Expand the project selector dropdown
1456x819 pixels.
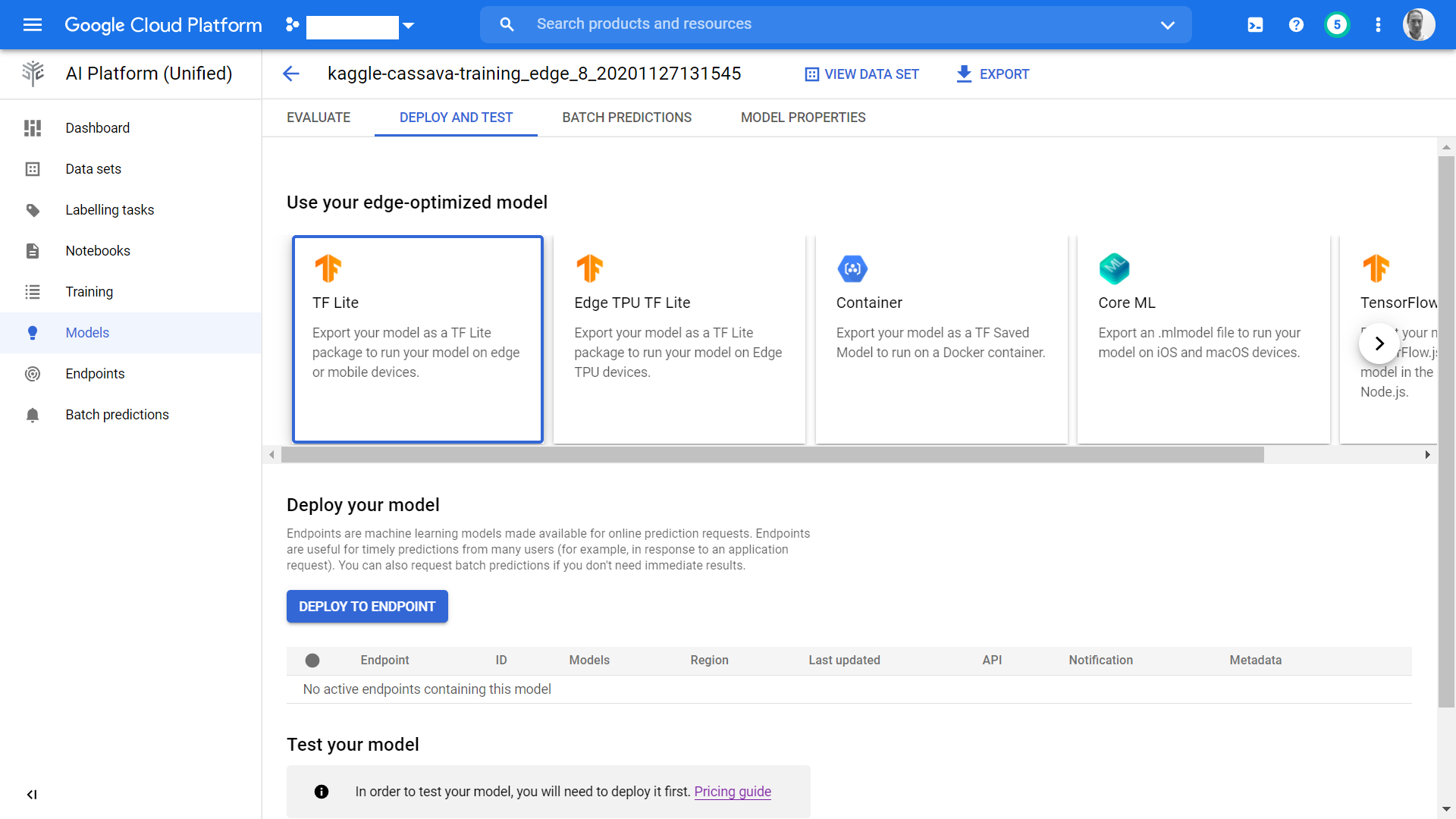click(x=409, y=26)
